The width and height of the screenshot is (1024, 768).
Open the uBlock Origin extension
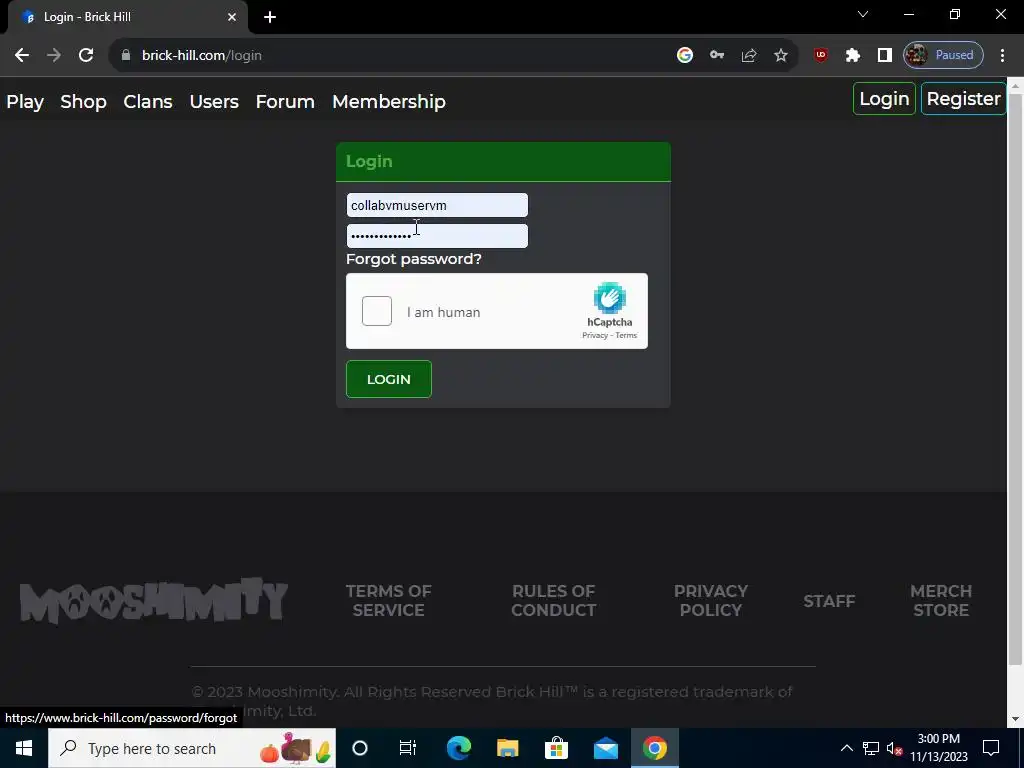(821, 56)
